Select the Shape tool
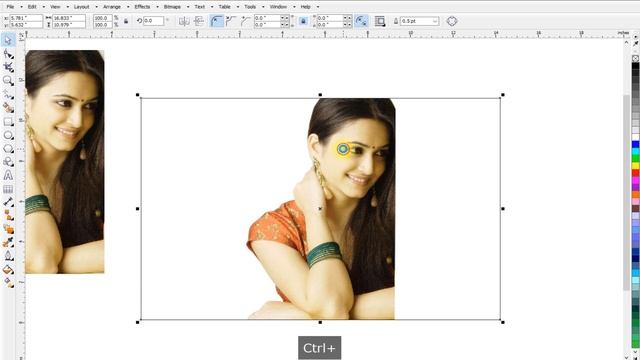This screenshot has width=640, height=360. tap(8, 54)
